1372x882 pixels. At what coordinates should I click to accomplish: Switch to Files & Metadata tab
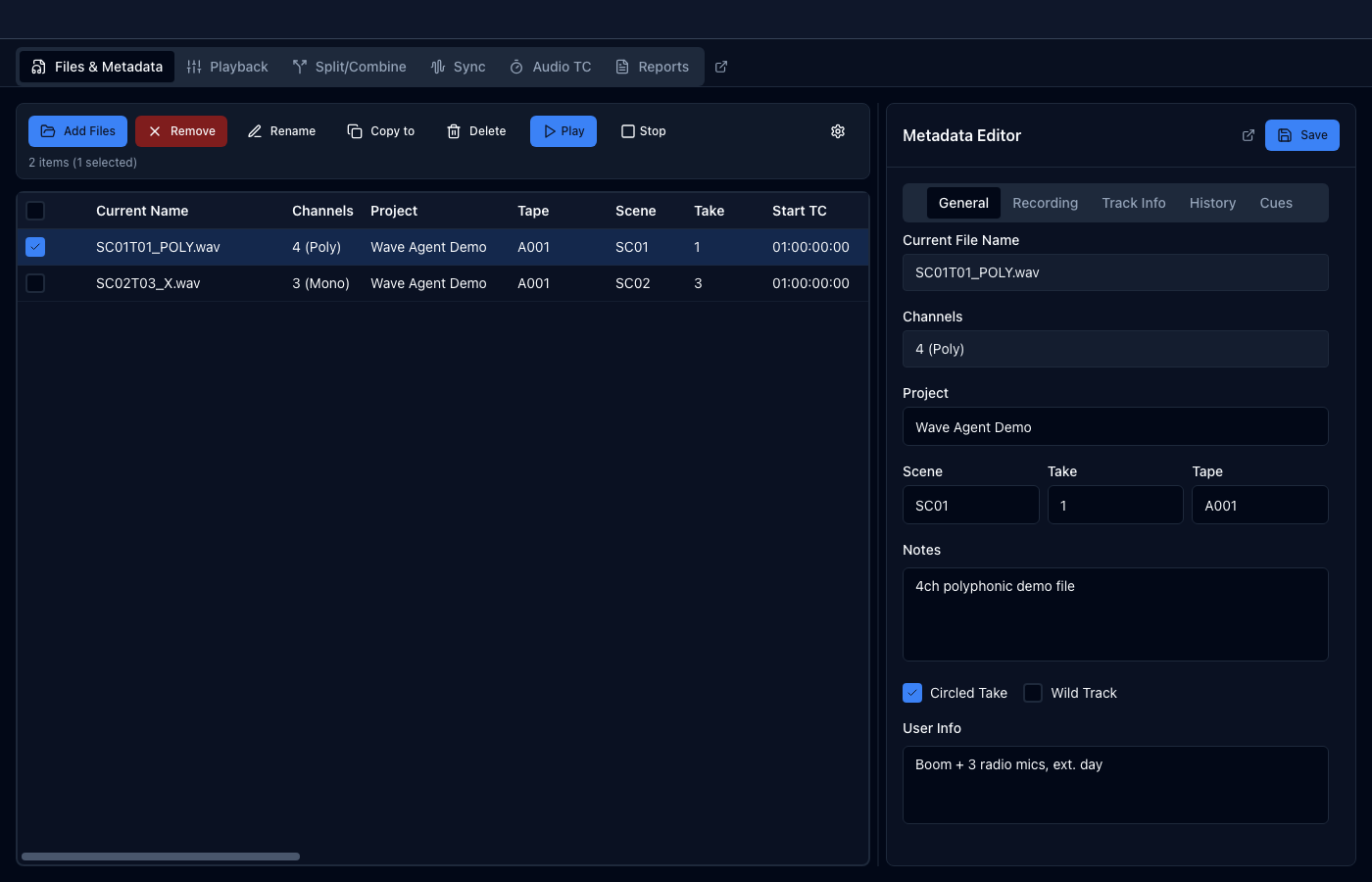[x=97, y=67]
